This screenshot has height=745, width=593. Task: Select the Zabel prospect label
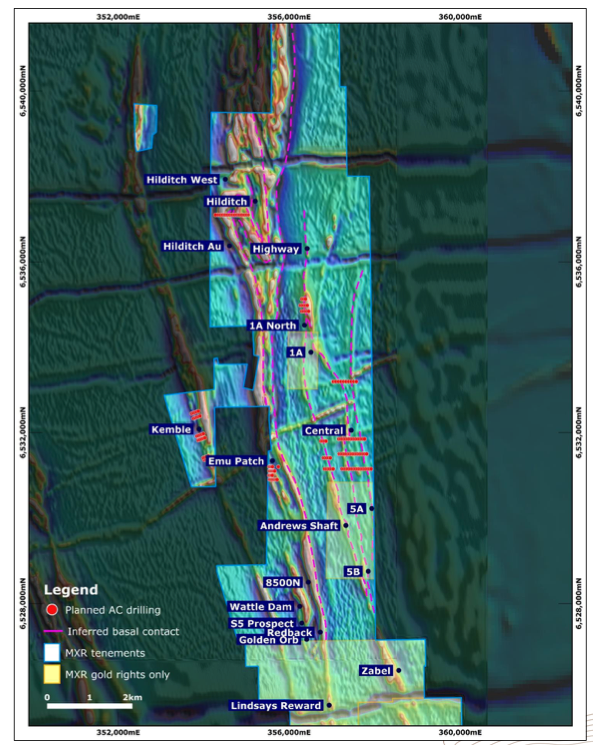[376, 670]
